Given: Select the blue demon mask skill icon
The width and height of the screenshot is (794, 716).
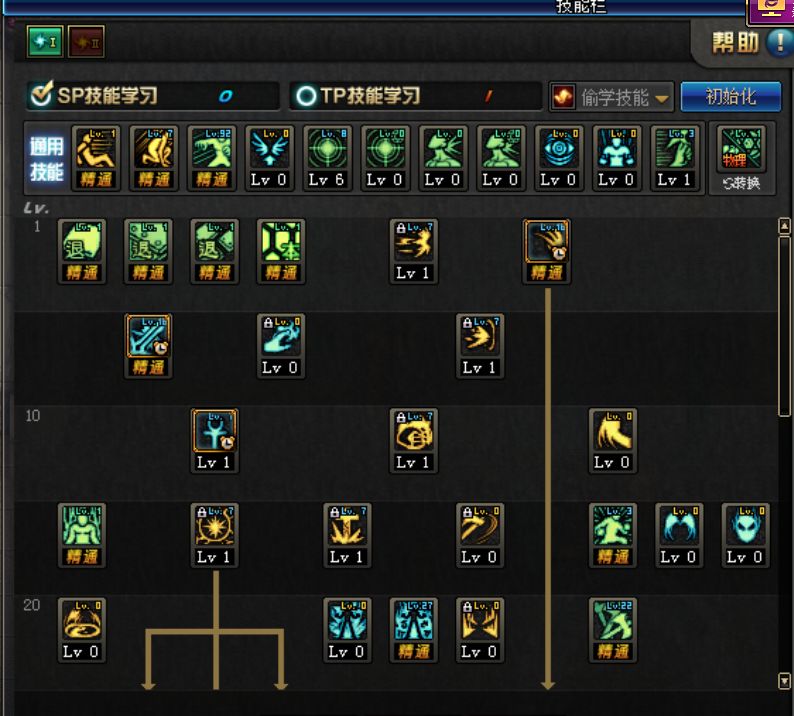Looking at the screenshot, I should click(745, 527).
